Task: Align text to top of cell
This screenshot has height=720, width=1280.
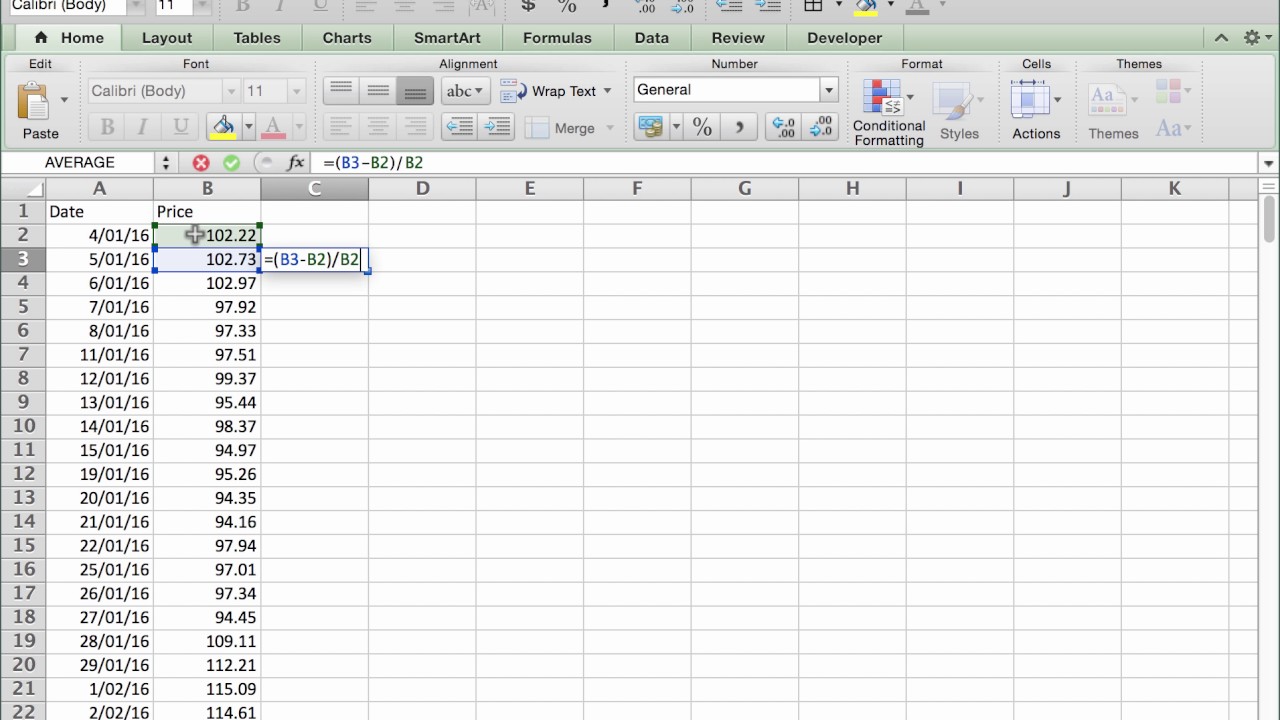Action: pyautogui.click(x=341, y=91)
